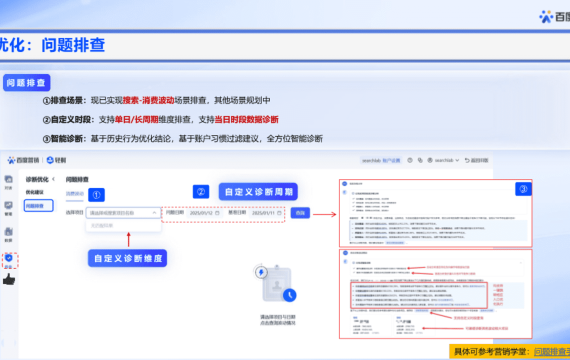Screen dimensions: 570x360
Task: Open calendar icon of date 2025/01/12
Action: (x=217, y=213)
